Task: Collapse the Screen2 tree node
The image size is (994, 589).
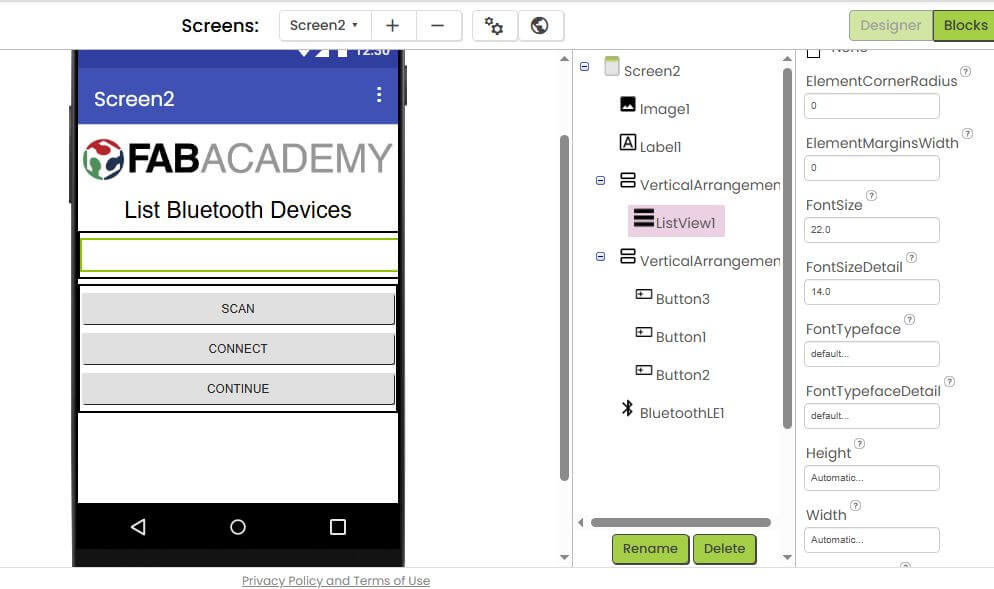Action: [584, 67]
